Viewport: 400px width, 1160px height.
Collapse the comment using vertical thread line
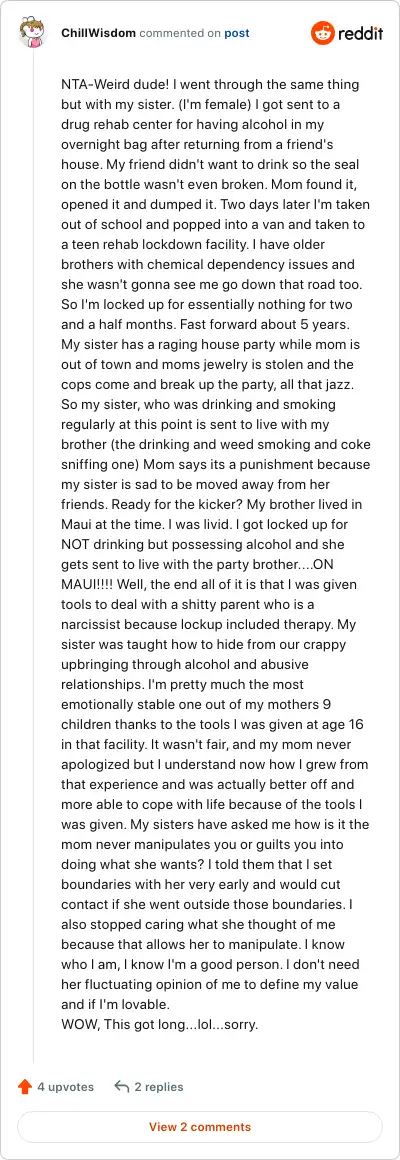pyautogui.click(x=33, y=555)
